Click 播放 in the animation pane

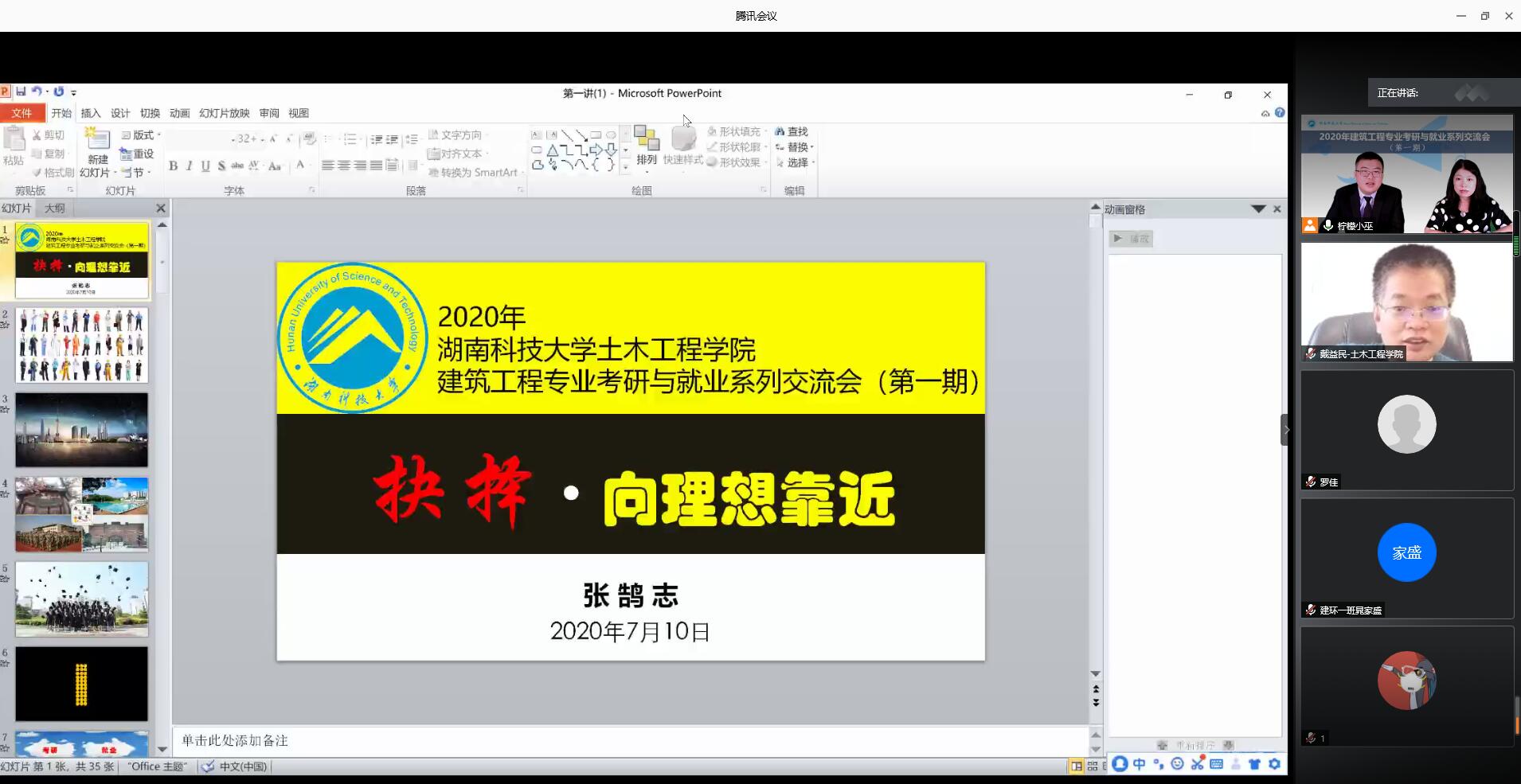[x=1131, y=238]
